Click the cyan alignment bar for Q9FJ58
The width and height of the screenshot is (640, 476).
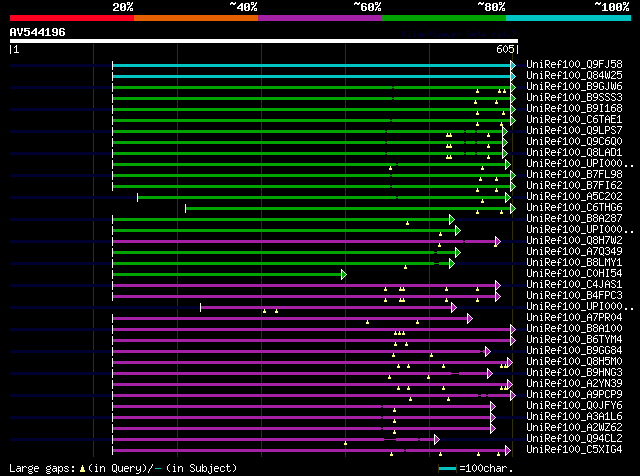(312, 65)
